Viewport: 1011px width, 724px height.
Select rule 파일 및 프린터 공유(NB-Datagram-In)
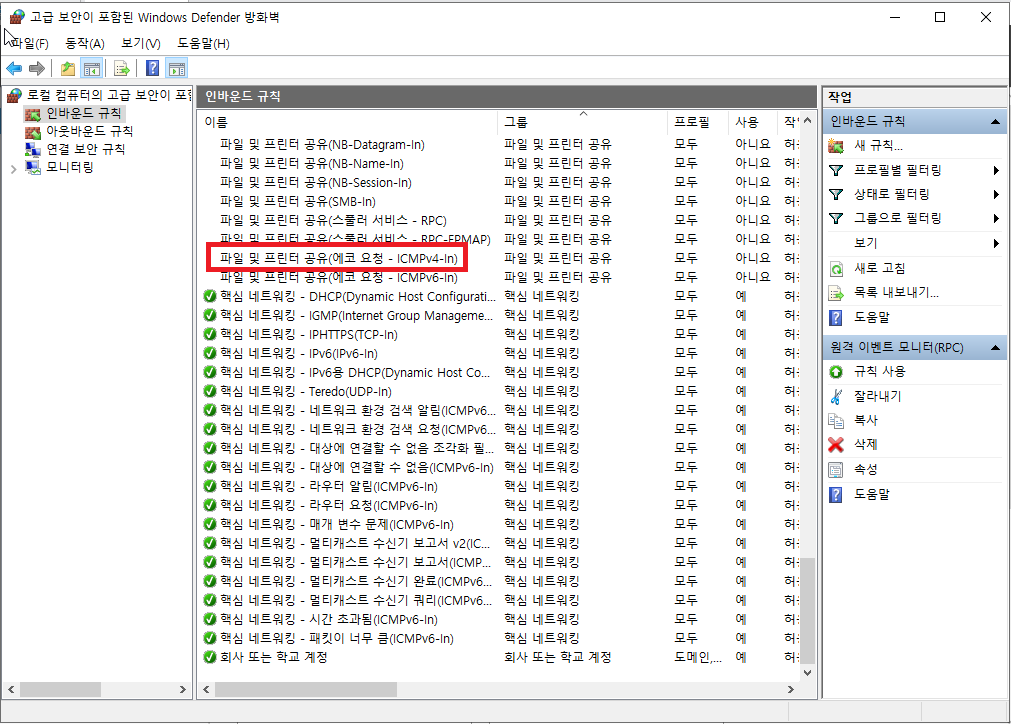click(322, 145)
